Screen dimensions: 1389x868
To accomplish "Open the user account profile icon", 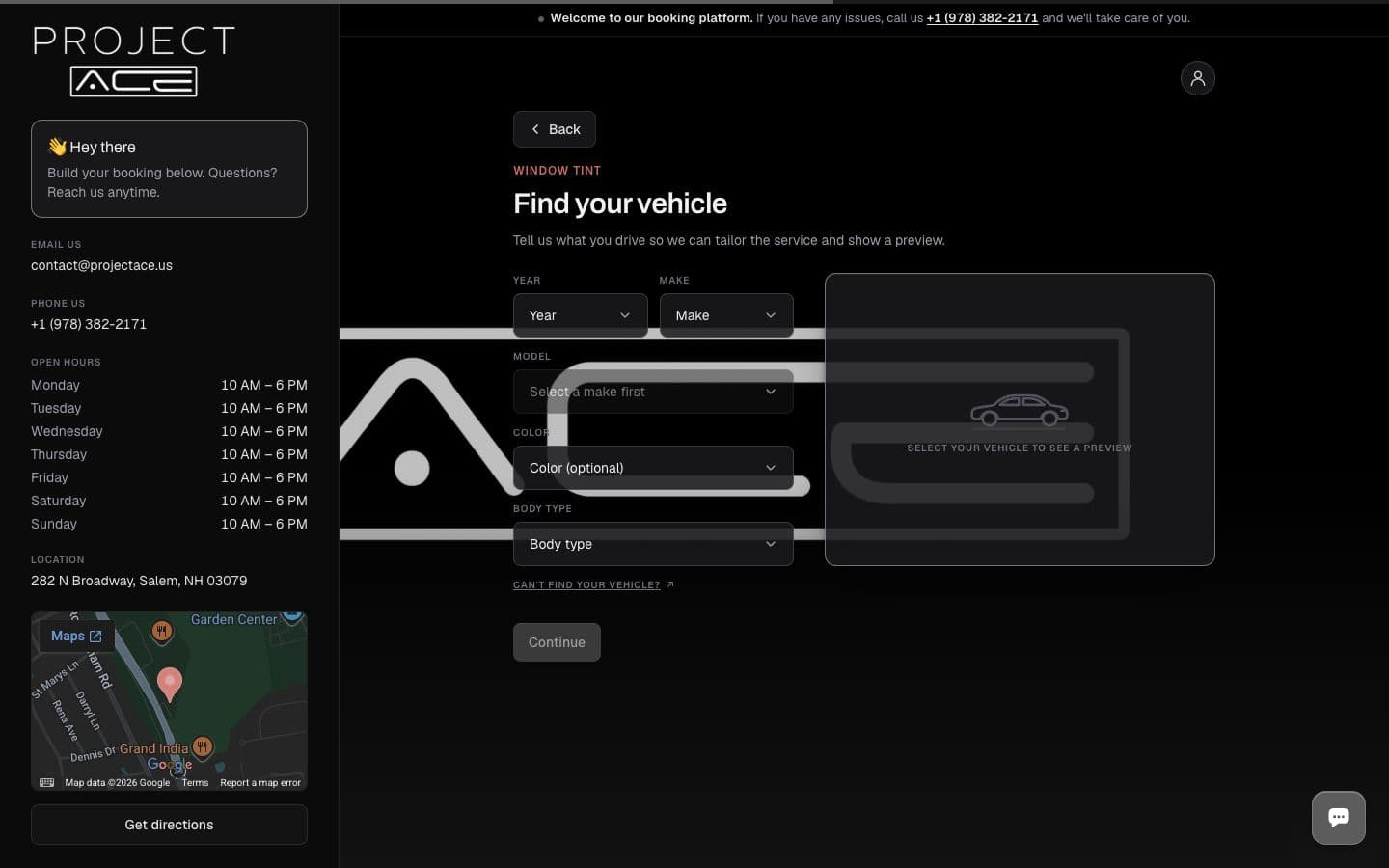I will [x=1197, y=78].
